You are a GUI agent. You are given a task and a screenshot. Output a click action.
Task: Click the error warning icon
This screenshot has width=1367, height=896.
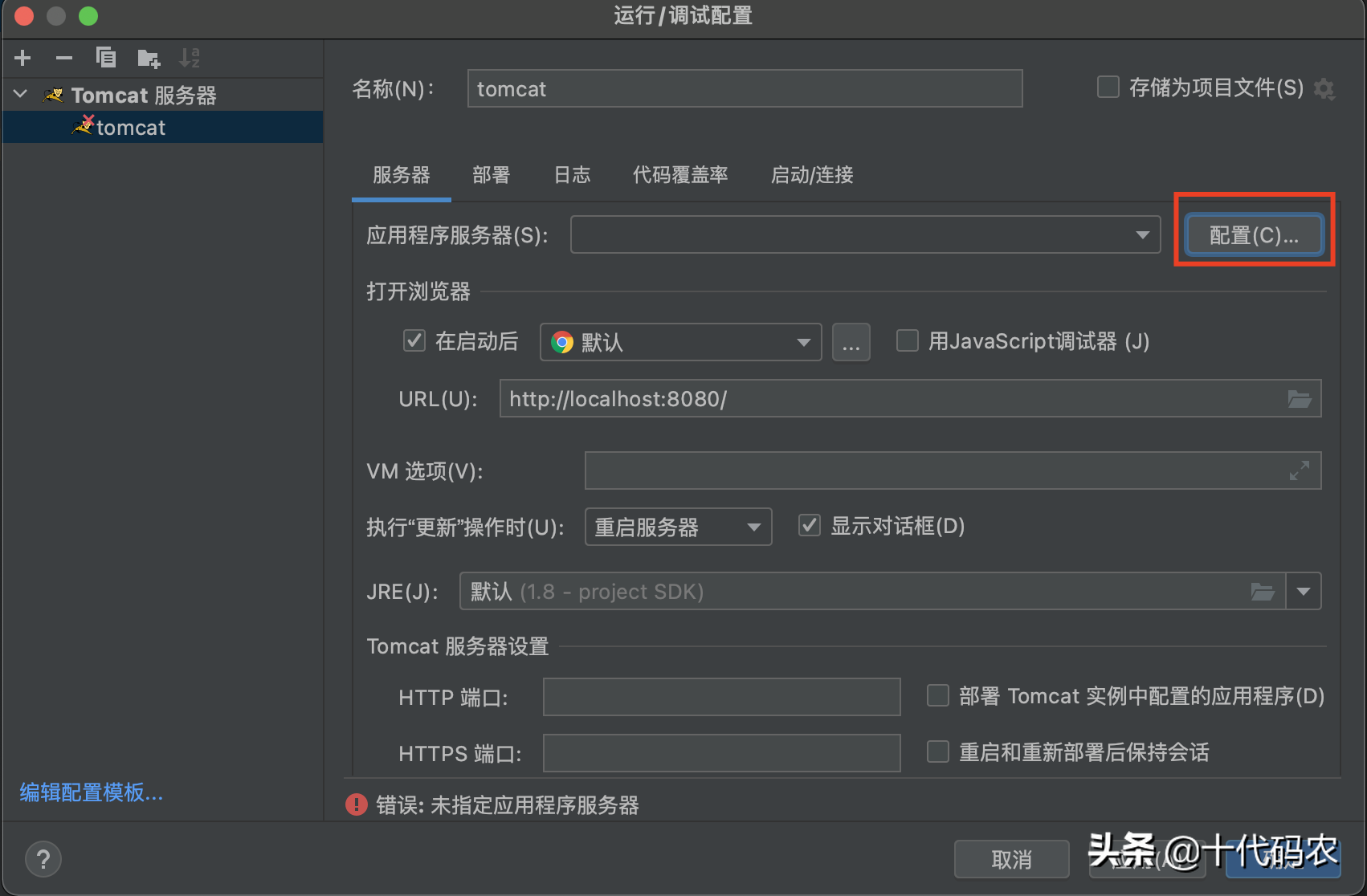[x=357, y=804]
